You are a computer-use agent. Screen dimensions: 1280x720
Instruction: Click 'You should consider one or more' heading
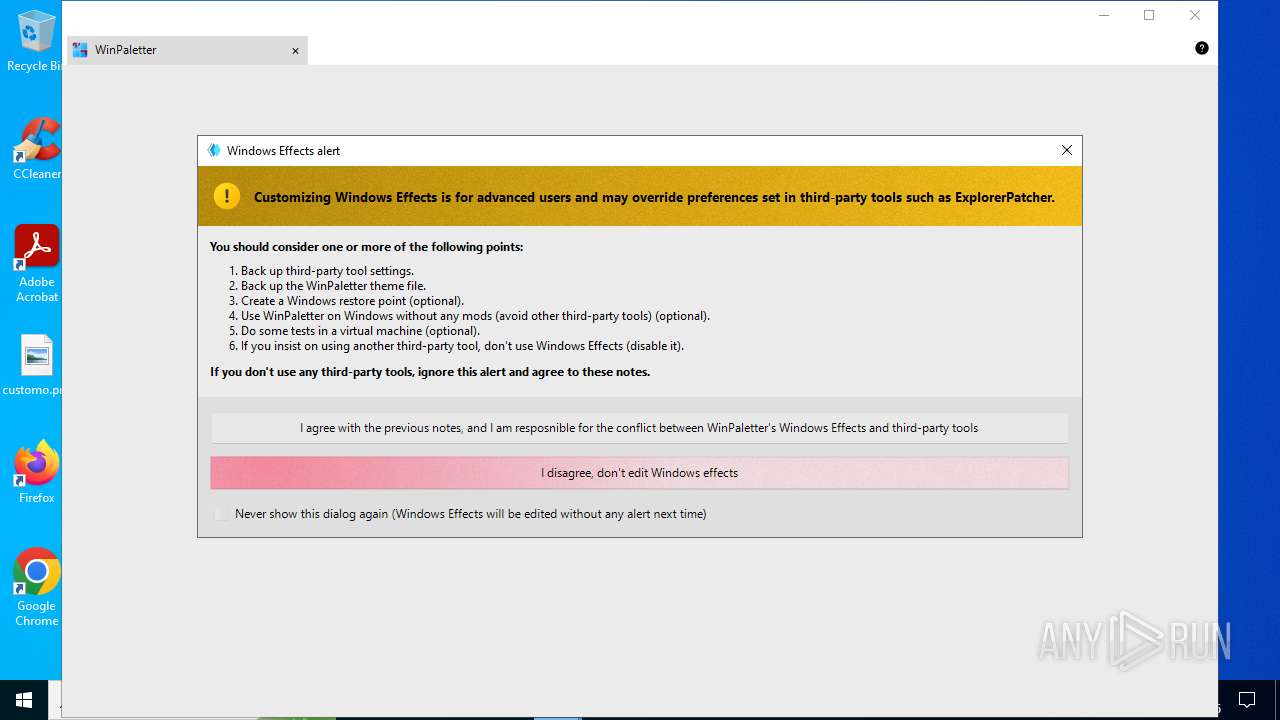click(366, 247)
